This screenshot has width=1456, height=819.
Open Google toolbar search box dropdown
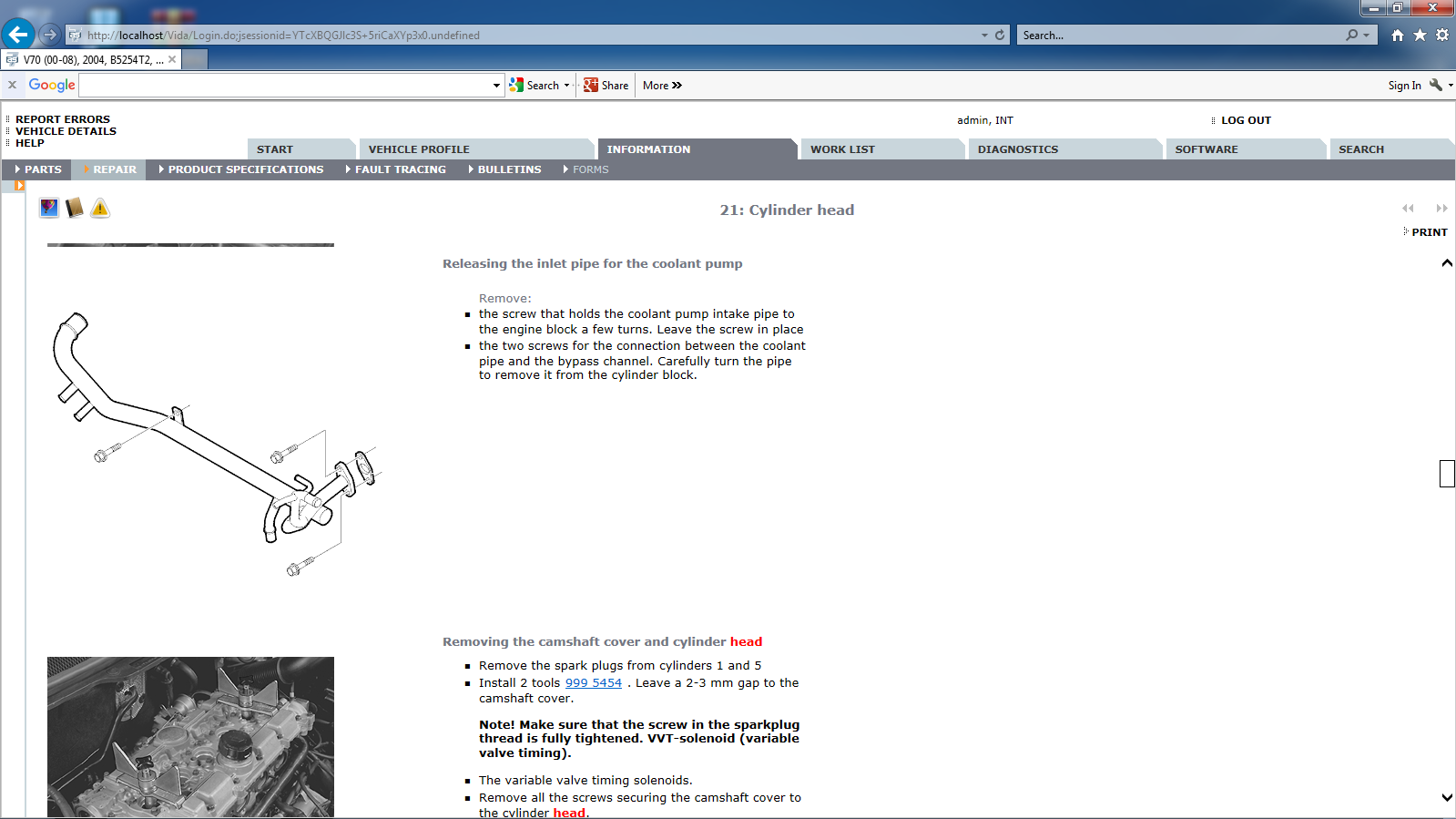click(x=496, y=86)
